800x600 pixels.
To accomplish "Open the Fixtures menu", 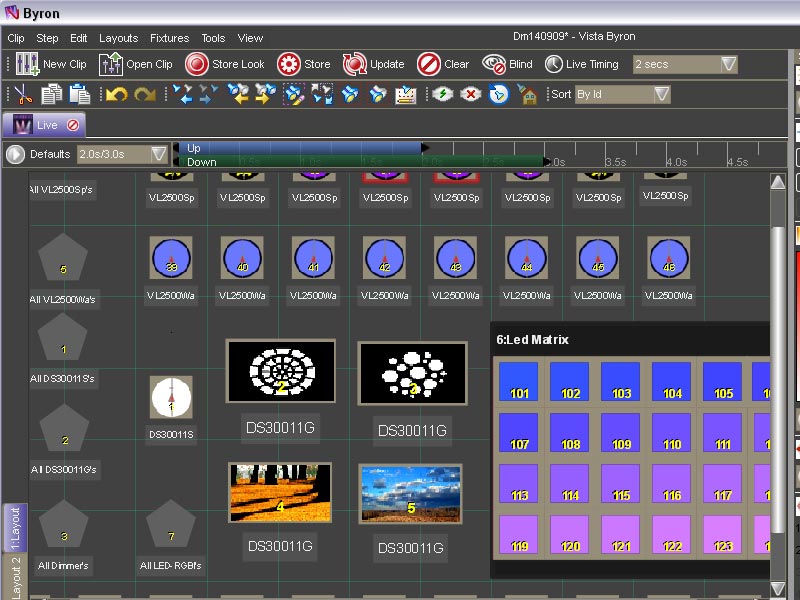I will (x=169, y=38).
